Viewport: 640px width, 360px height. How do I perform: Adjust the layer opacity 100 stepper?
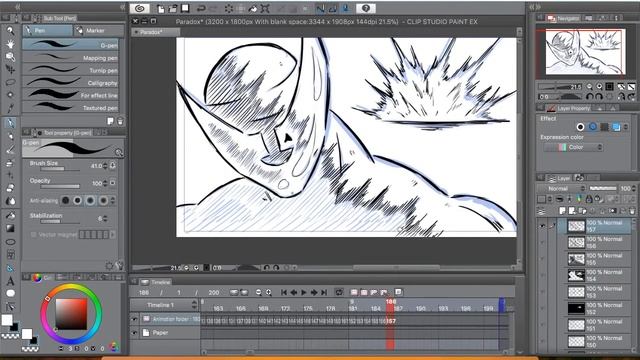(x=633, y=189)
